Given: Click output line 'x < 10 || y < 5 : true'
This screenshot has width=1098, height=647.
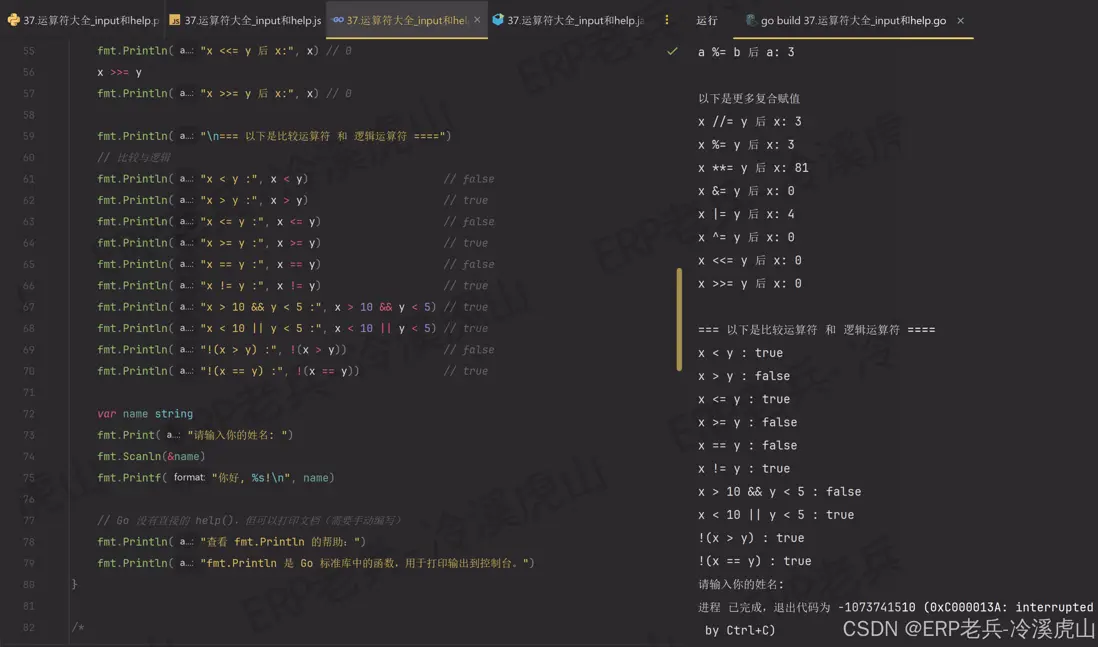Looking at the screenshot, I should click(776, 514).
